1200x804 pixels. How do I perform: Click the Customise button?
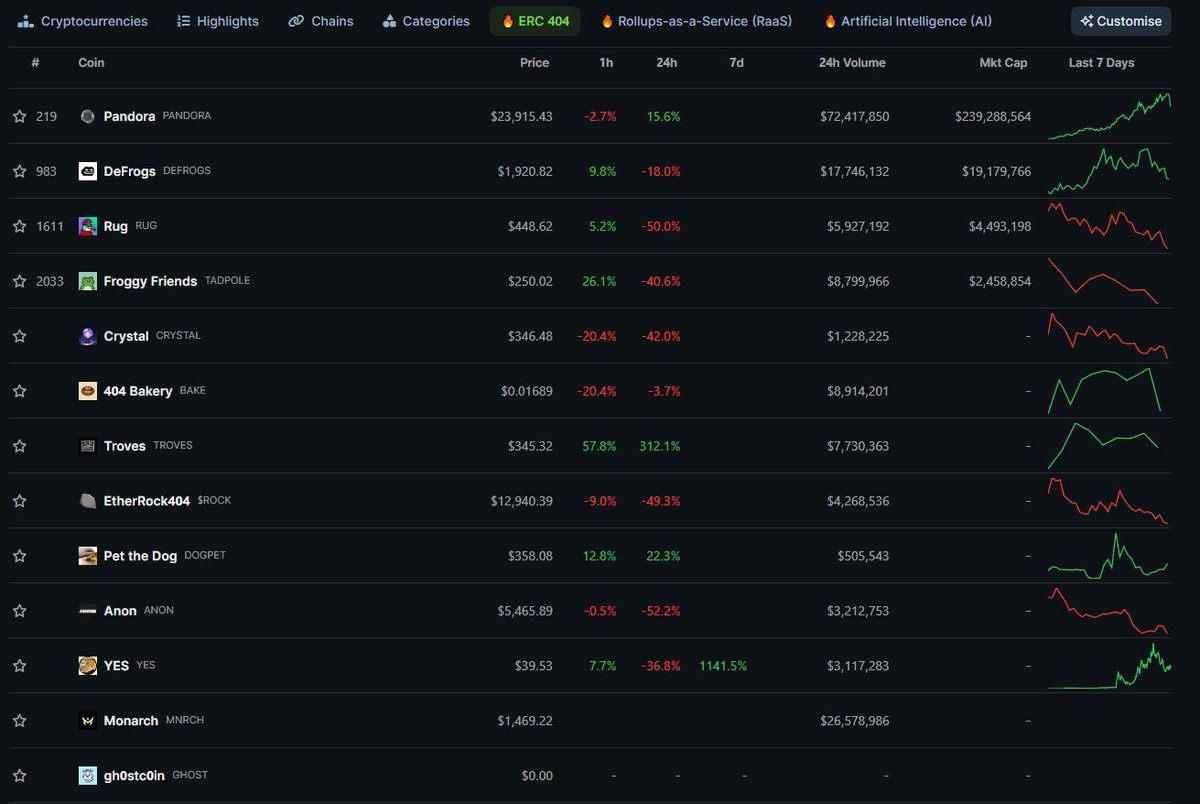point(1121,21)
